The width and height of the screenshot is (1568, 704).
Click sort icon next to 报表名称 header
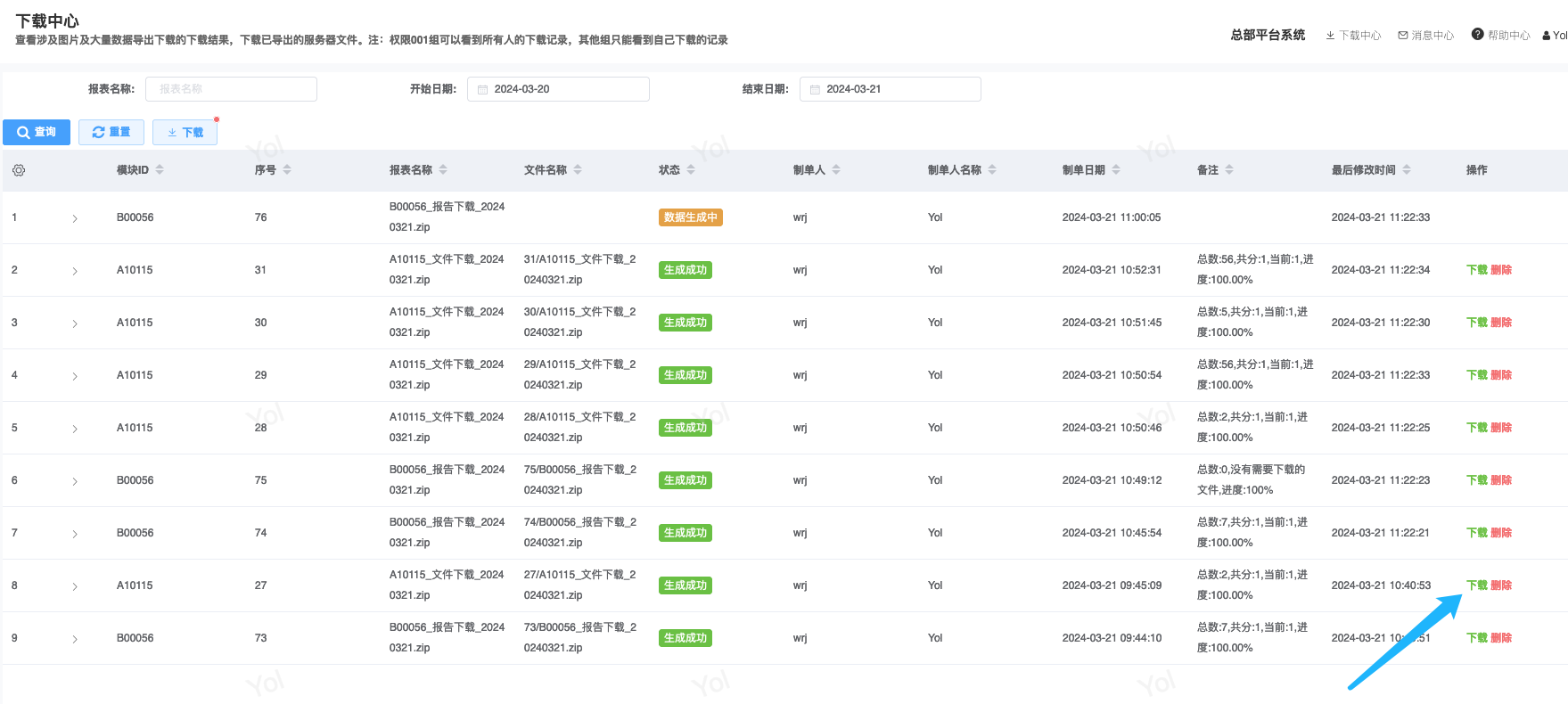[443, 170]
